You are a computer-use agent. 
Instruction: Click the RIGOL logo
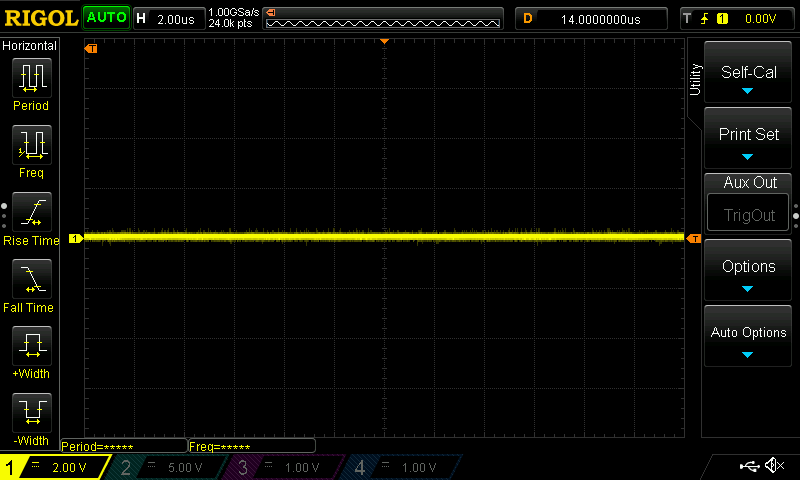coord(41,18)
